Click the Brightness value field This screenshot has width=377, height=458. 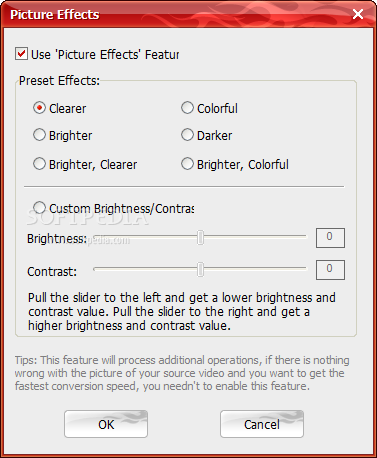(330, 238)
